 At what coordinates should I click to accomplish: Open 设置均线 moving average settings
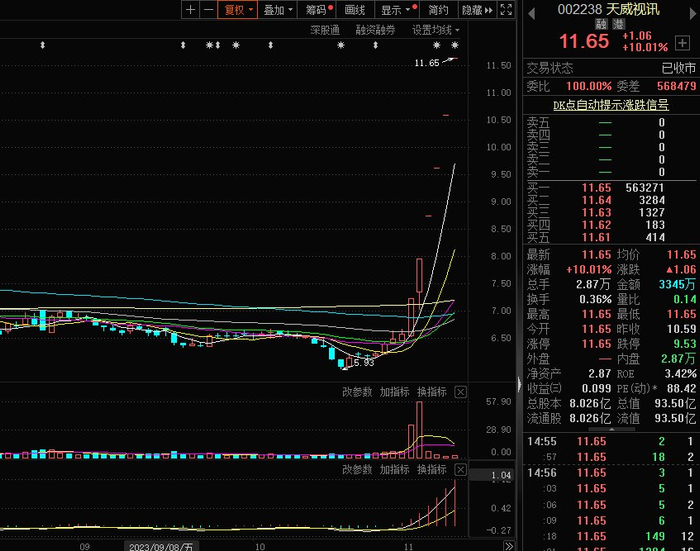(x=435, y=30)
